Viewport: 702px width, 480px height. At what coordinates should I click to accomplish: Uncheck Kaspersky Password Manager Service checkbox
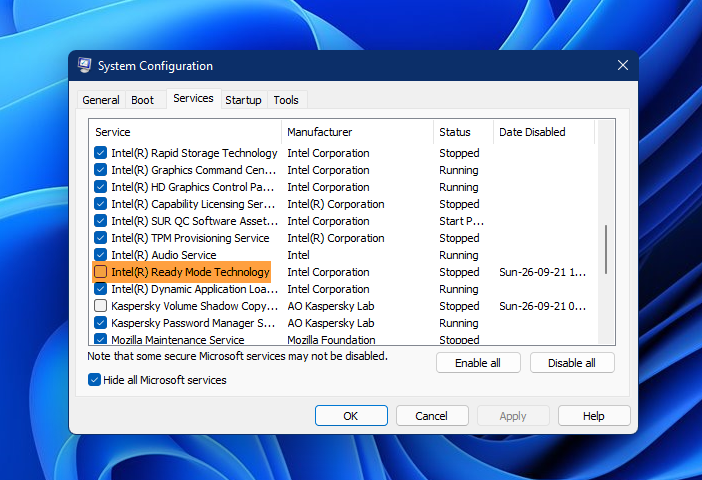pos(100,323)
